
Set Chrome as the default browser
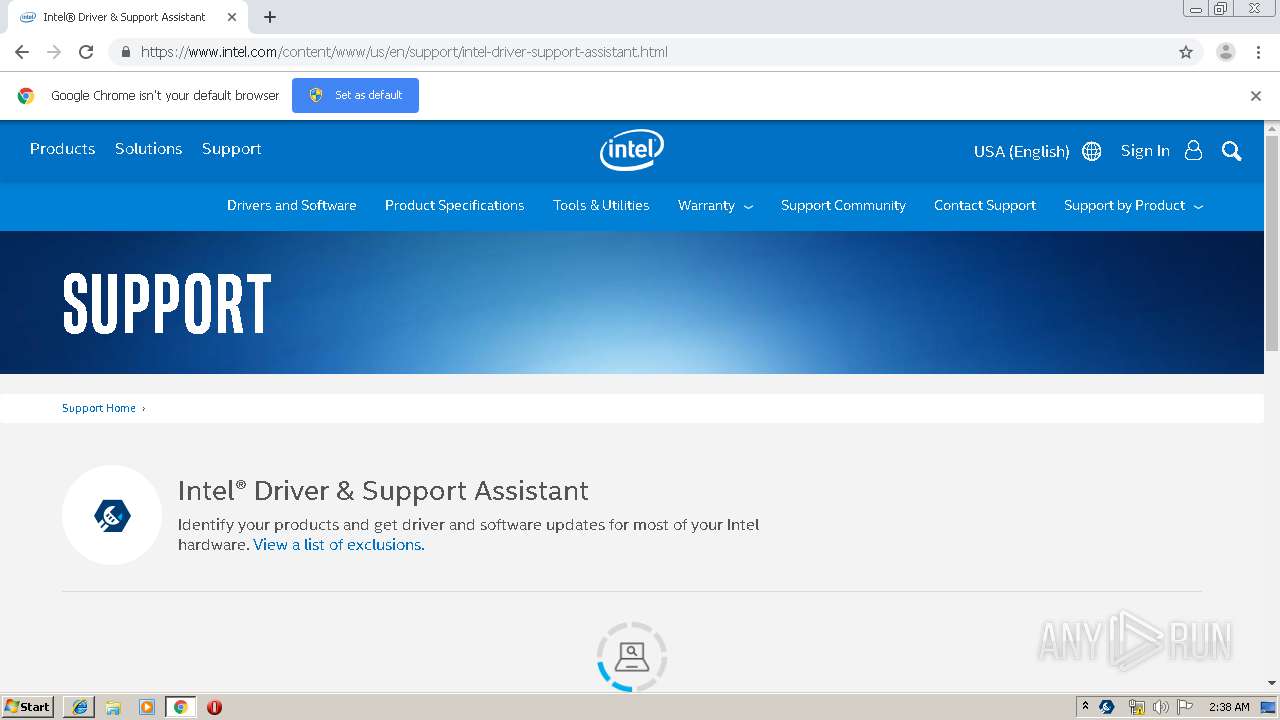point(355,95)
